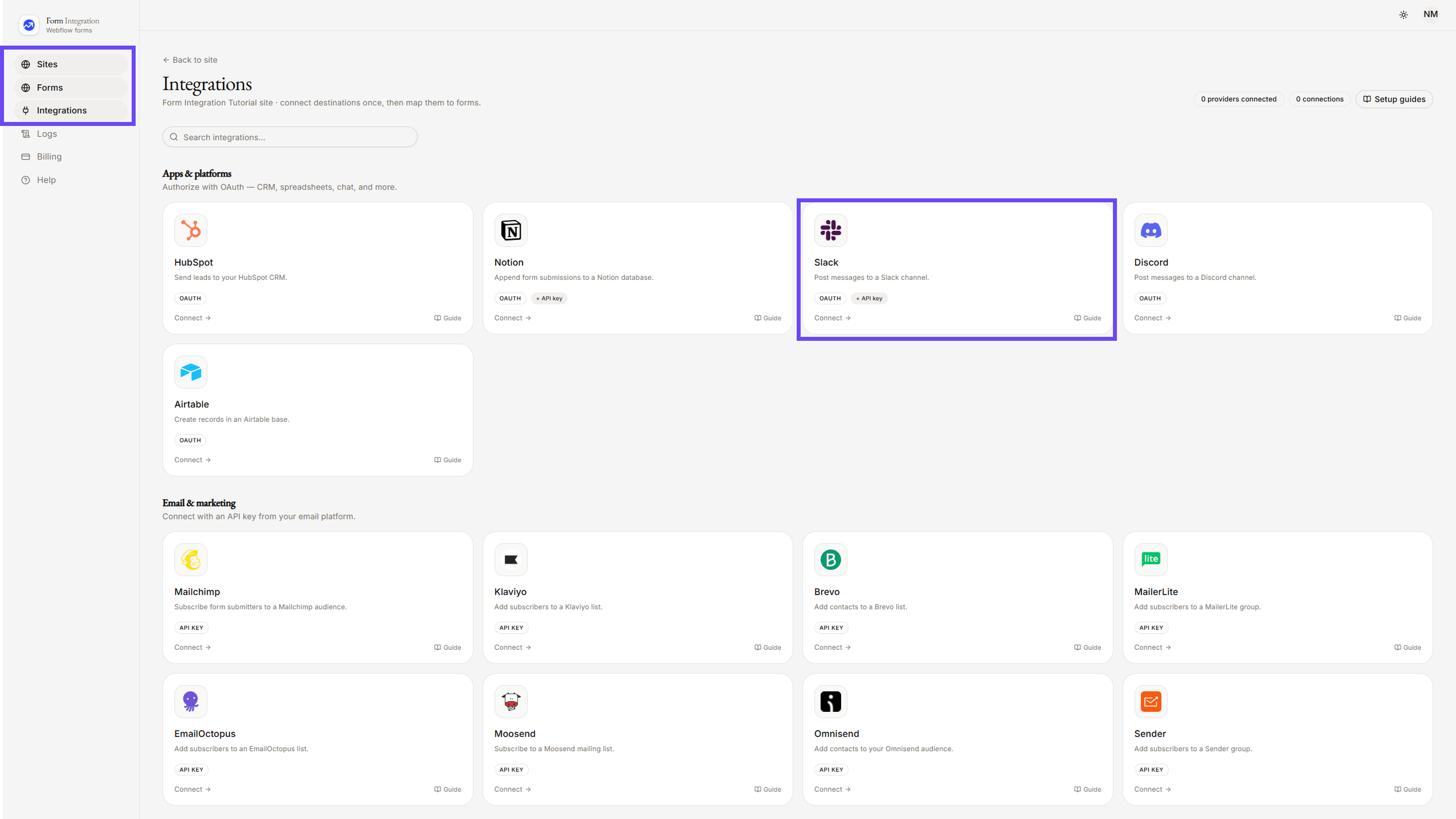Click the search magnifier icon

[174, 137]
